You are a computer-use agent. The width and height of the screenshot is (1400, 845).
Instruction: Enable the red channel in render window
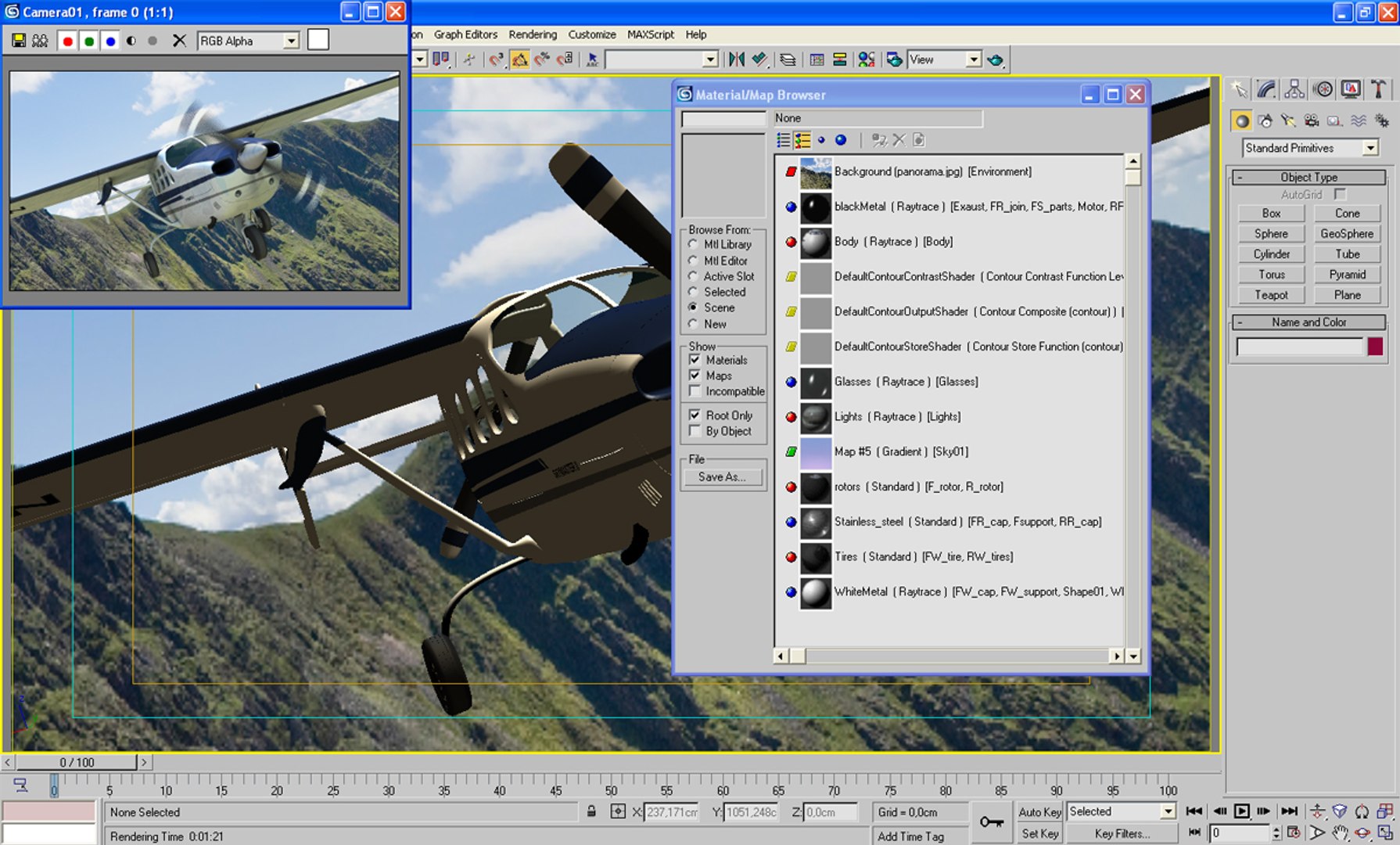point(68,41)
